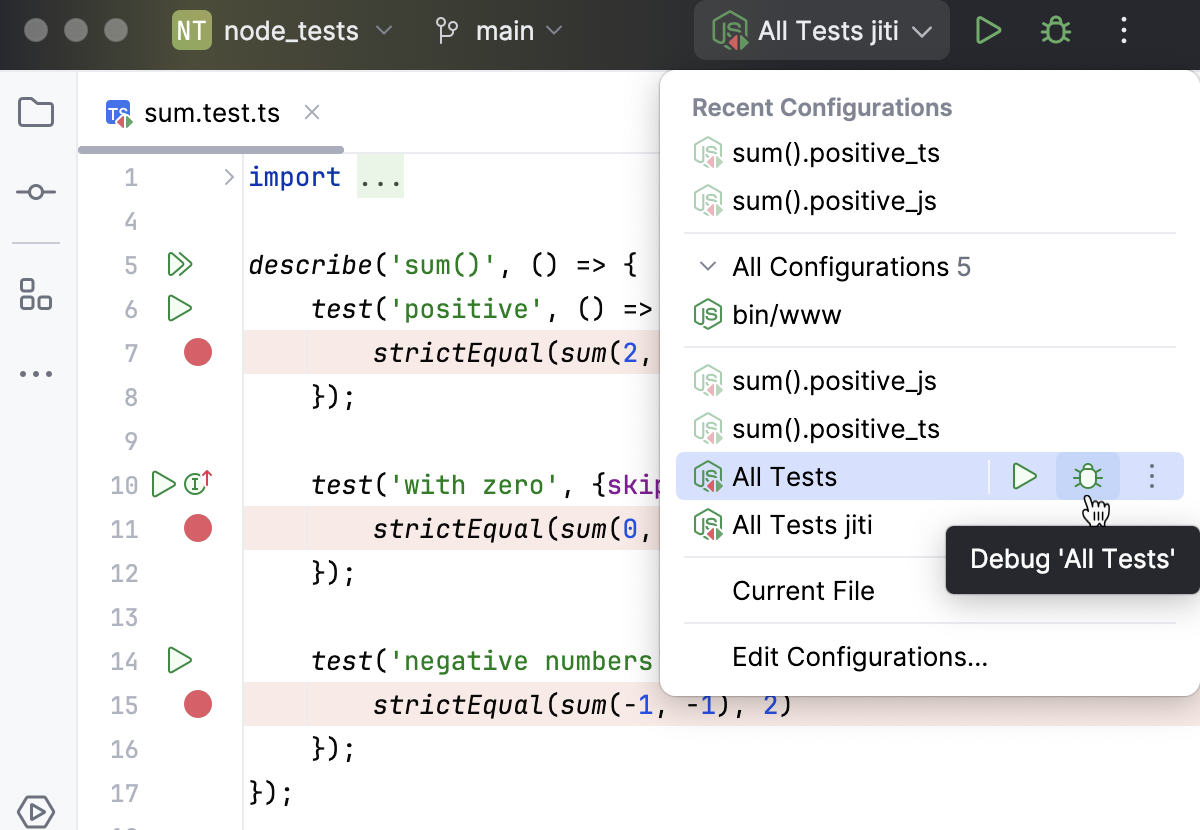
Task: Click Edit Configurations in the popup
Action: click(860, 657)
